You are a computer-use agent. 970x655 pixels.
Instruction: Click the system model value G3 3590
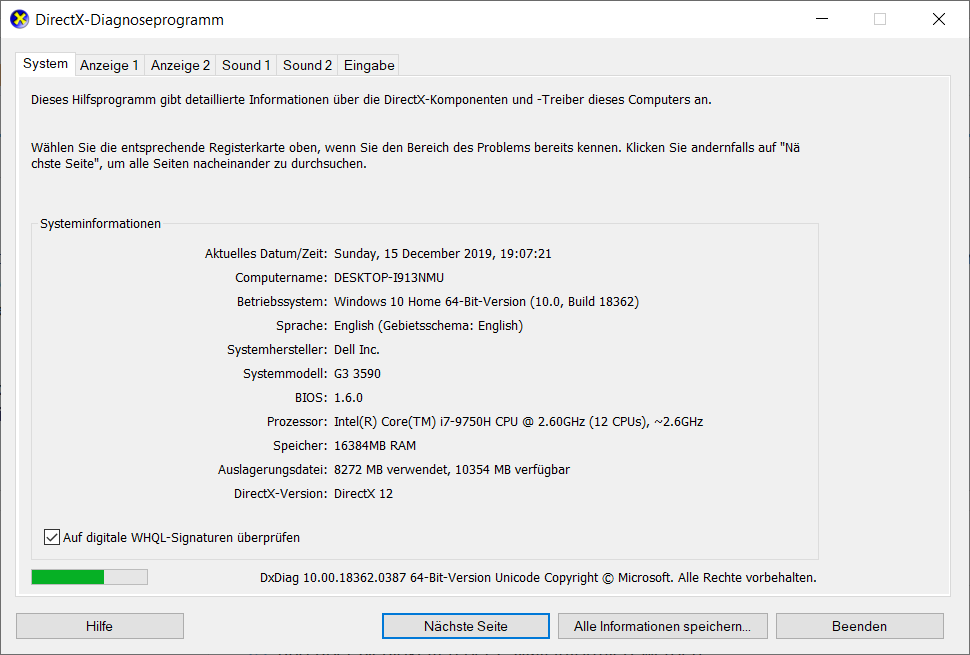pos(357,374)
